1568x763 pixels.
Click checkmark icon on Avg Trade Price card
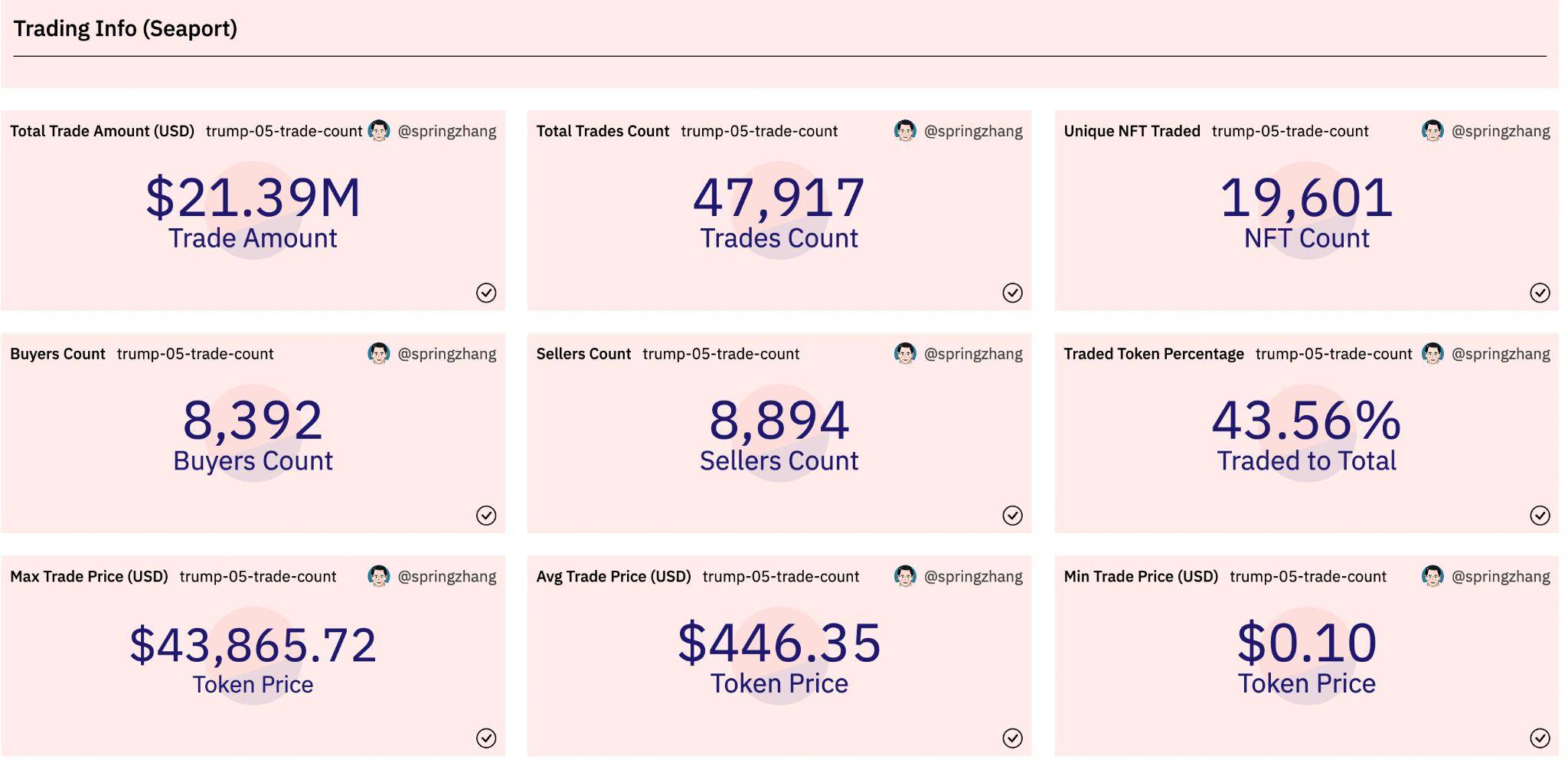(x=1012, y=738)
